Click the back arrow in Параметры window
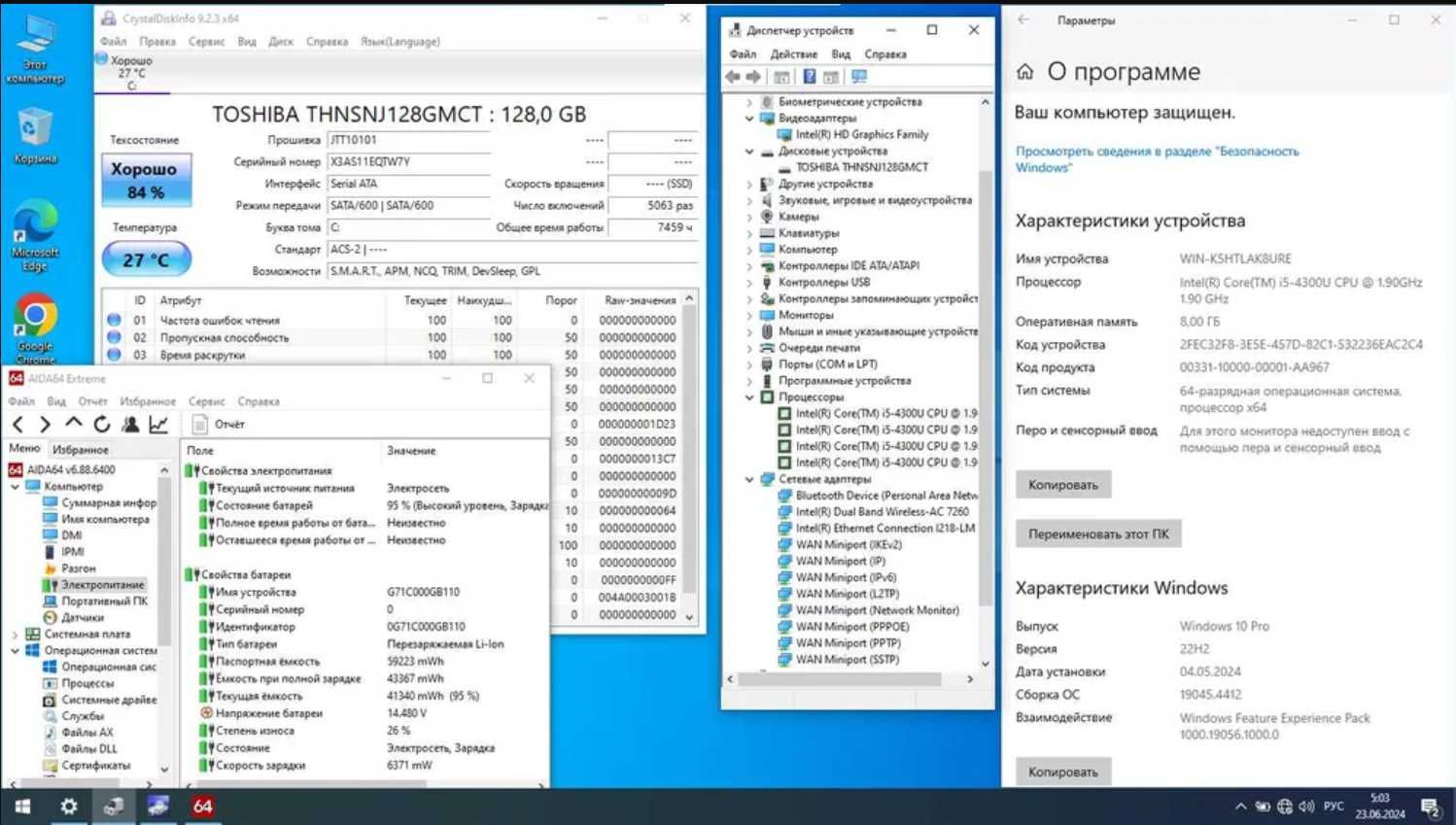 coord(1023,19)
